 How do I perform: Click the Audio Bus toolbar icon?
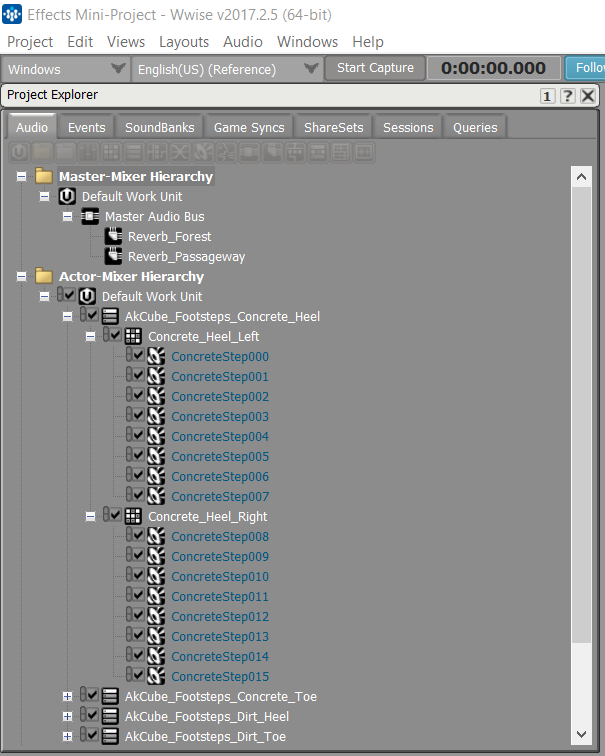click(x=249, y=152)
